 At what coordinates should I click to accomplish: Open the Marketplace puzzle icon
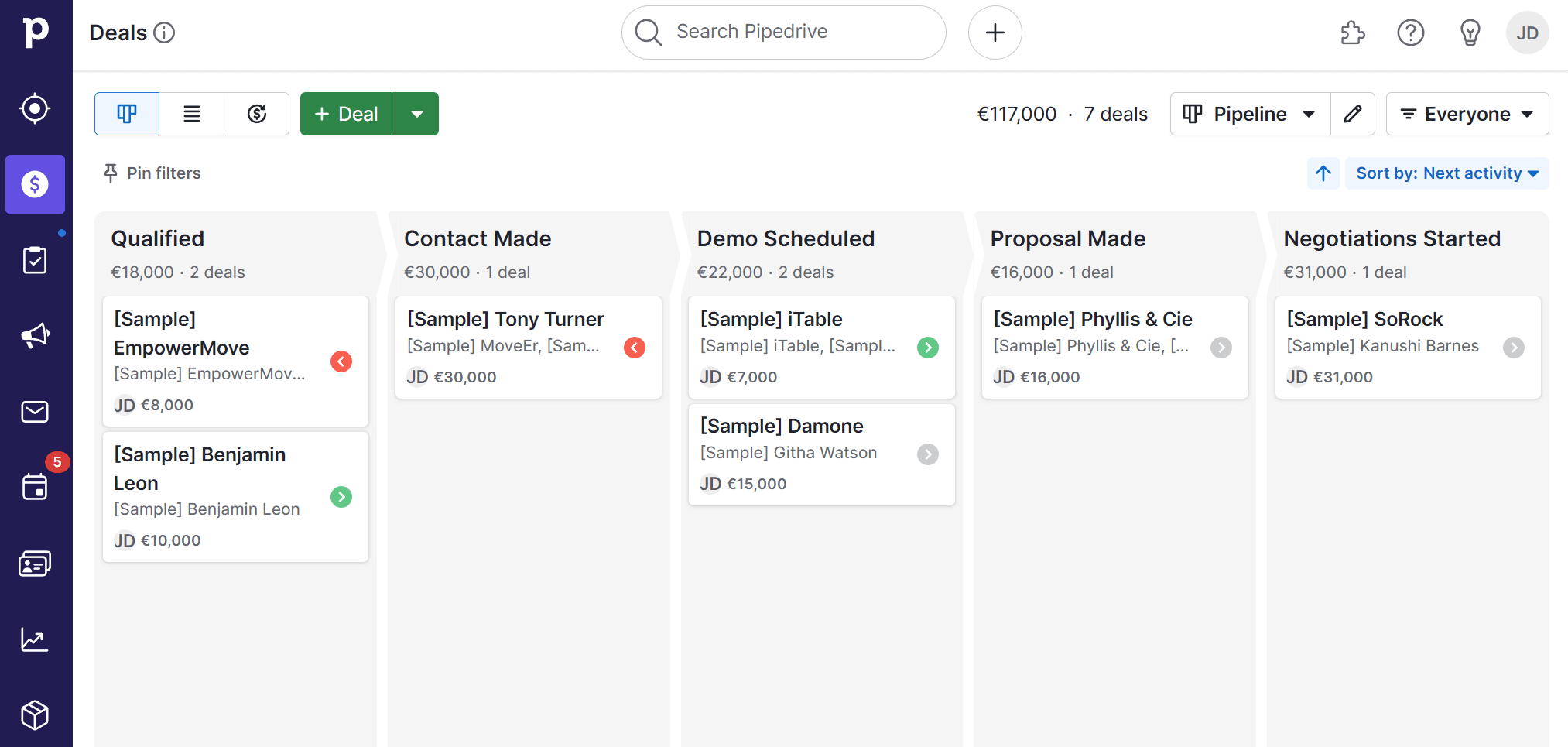tap(1352, 33)
